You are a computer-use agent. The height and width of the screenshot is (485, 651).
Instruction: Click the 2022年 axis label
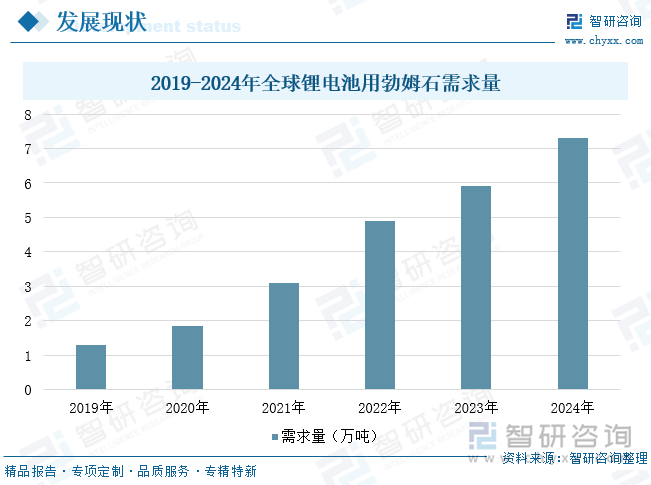pos(380,407)
